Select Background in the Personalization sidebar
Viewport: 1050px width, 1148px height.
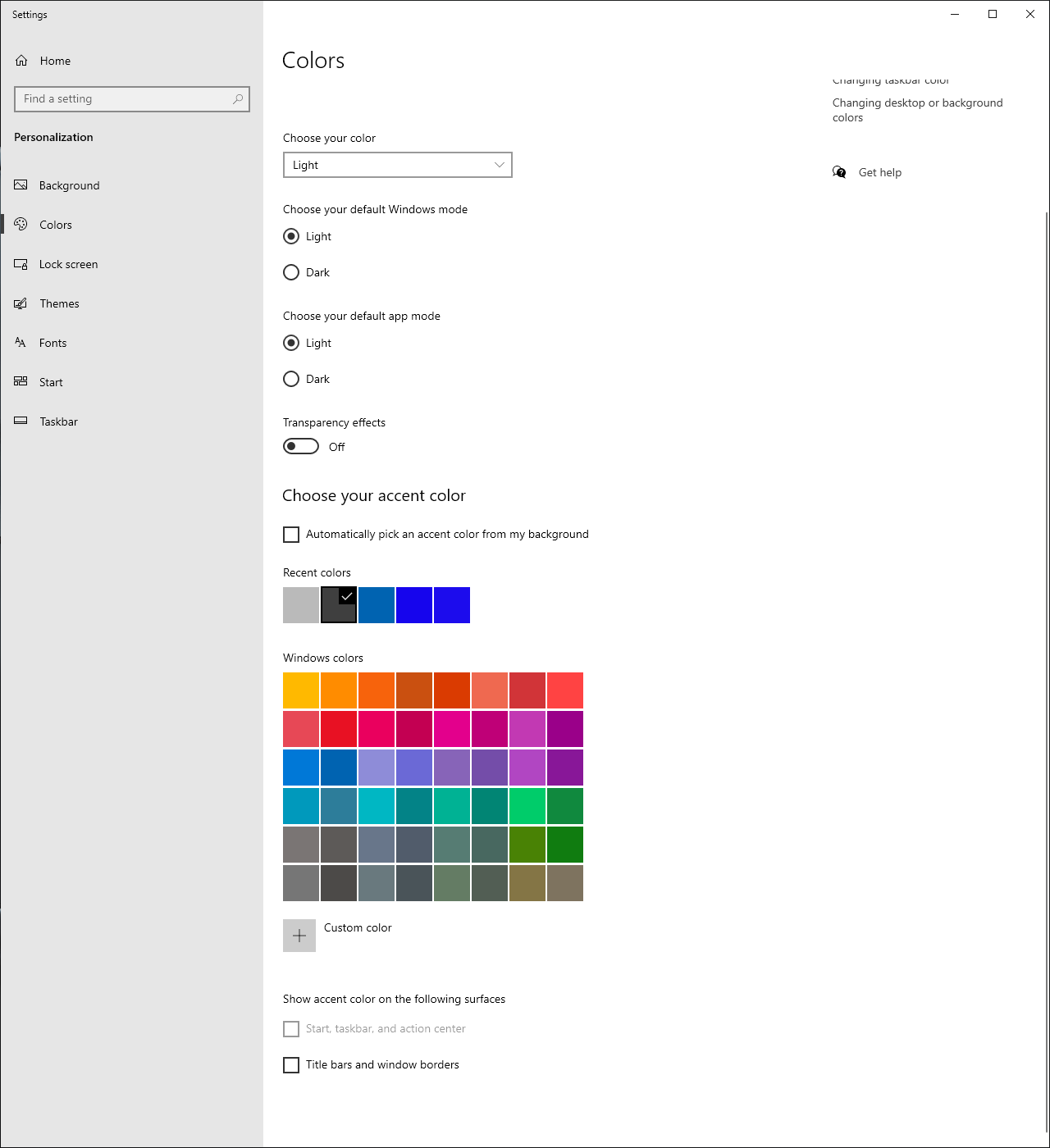tap(69, 185)
